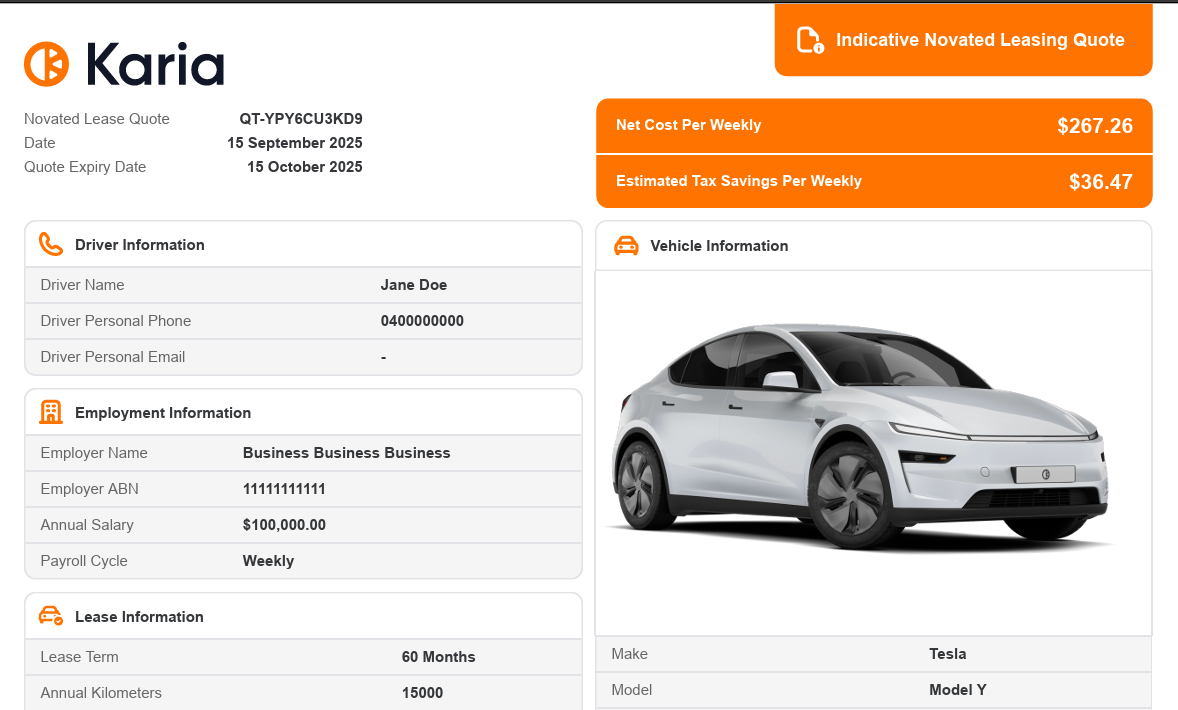Click the driver name Jane Doe
This screenshot has width=1178, height=710.
(x=413, y=285)
